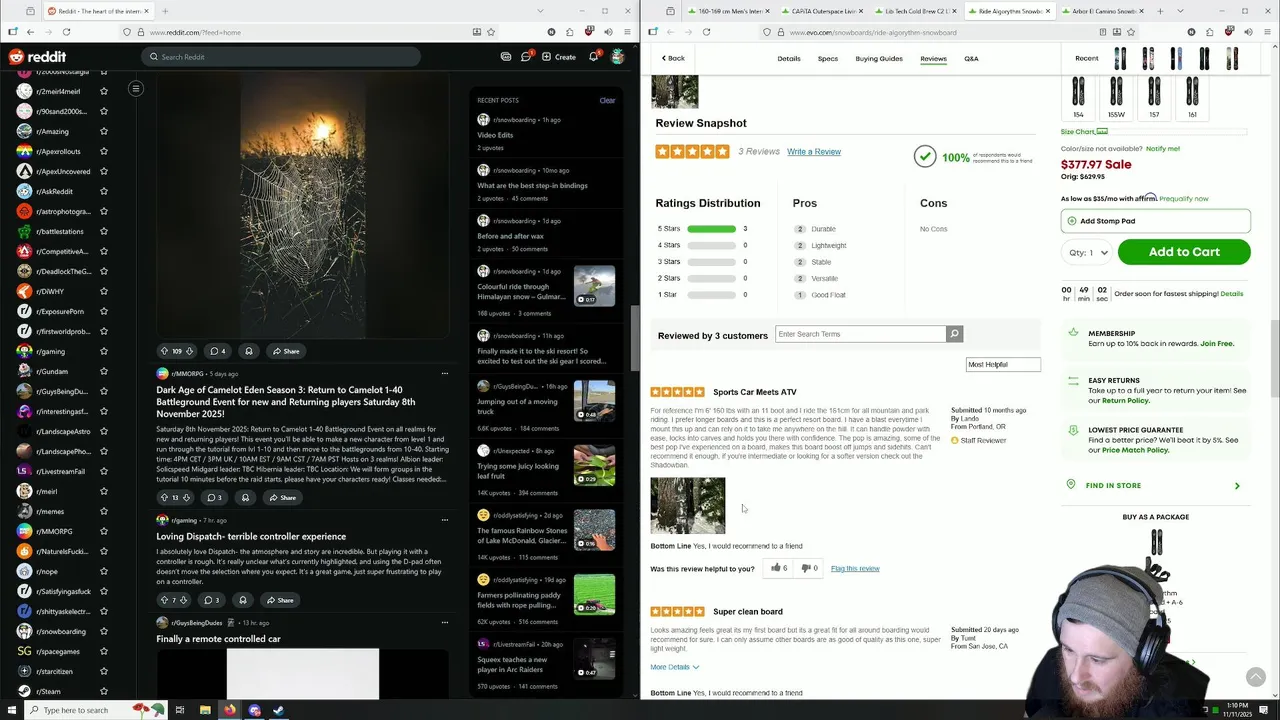Click the Reddit Create post button

(x=559, y=57)
